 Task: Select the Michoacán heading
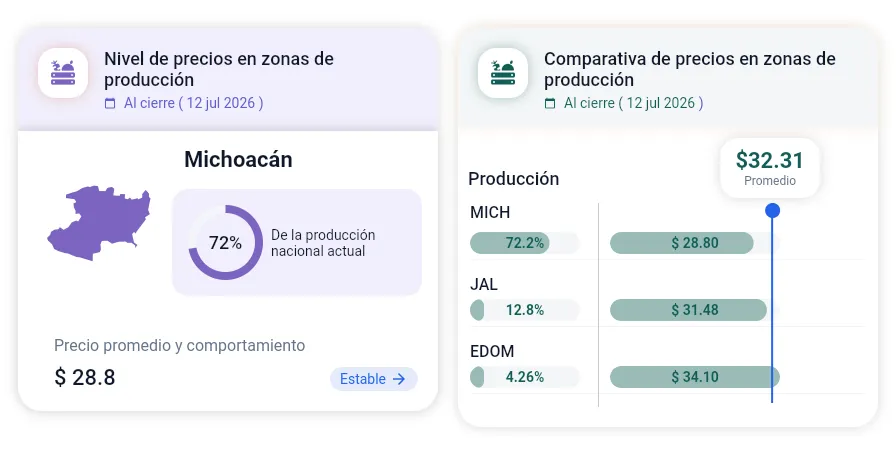238,159
